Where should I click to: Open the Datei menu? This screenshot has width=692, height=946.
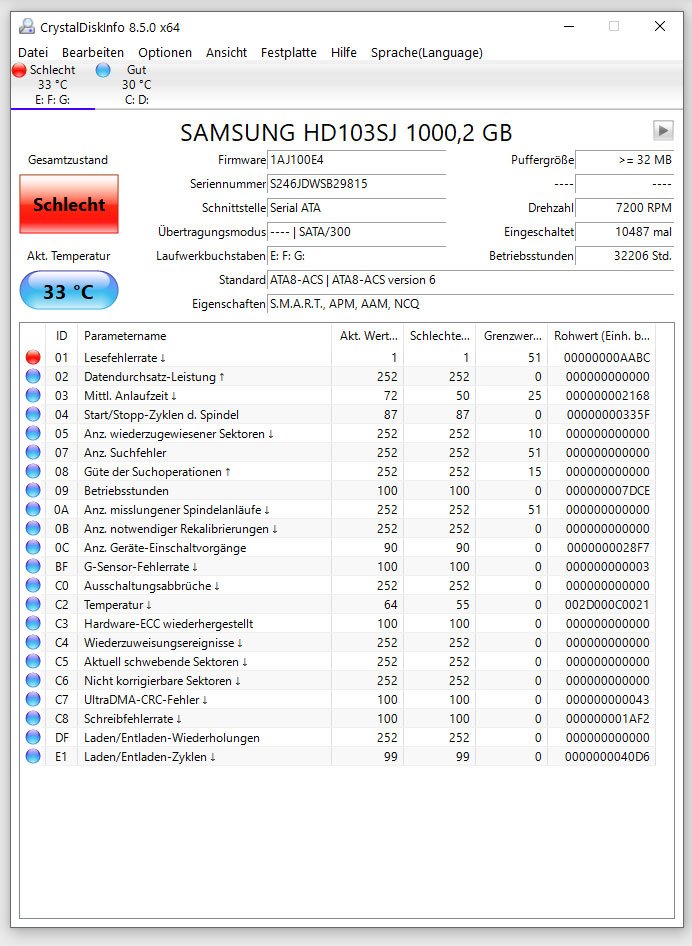tap(33, 52)
